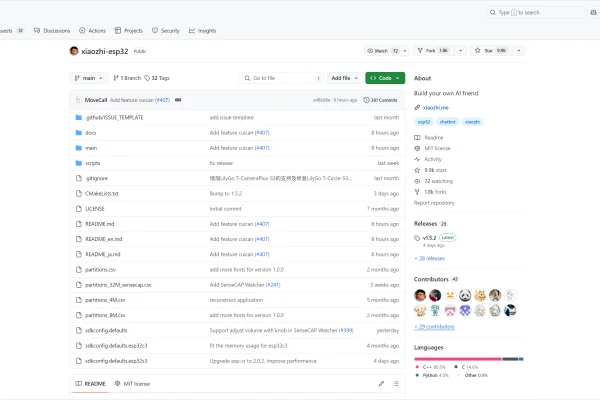This screenshot has width=600, height=400.
Task: Open the README.md file
Action: (99, 224)
